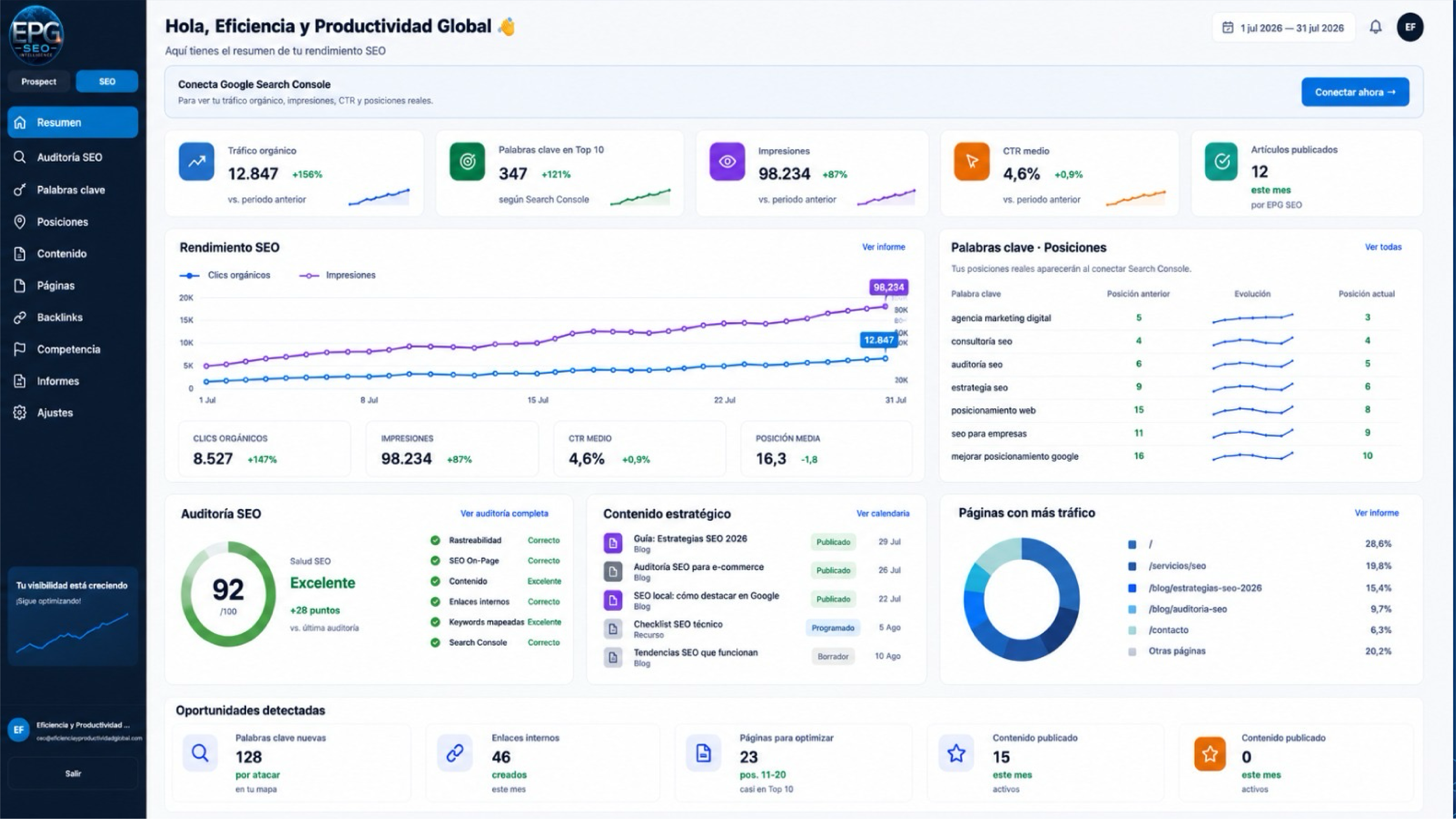Open the EF profile avatar in the header
1456x819 pixels.
(1410, 27)
